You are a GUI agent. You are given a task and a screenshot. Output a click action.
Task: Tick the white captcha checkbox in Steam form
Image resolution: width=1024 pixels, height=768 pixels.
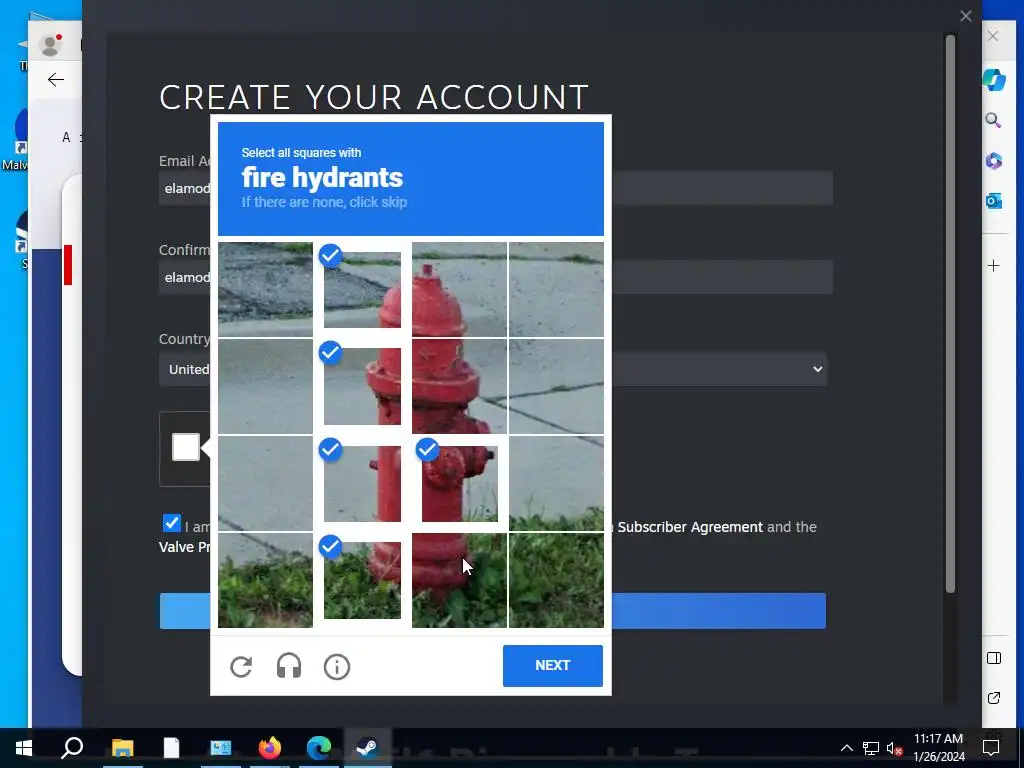(185, 447)
